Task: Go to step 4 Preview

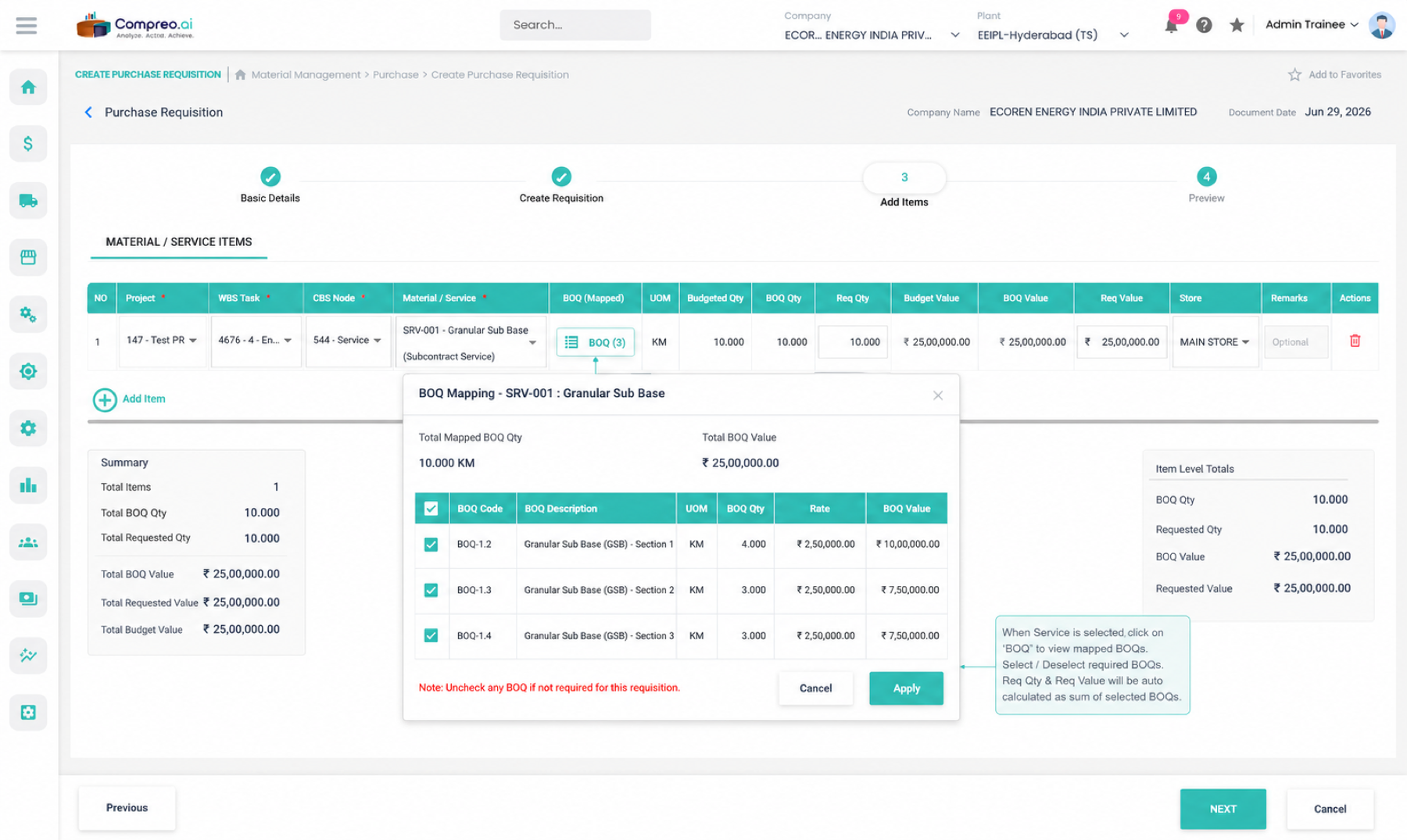Action: point(1206,185)
